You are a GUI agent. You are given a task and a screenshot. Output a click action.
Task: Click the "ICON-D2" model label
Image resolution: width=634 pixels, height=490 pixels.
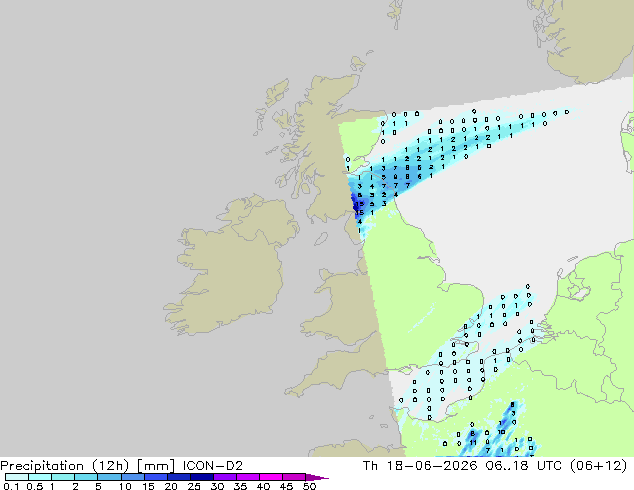click(x=213, y=466)
